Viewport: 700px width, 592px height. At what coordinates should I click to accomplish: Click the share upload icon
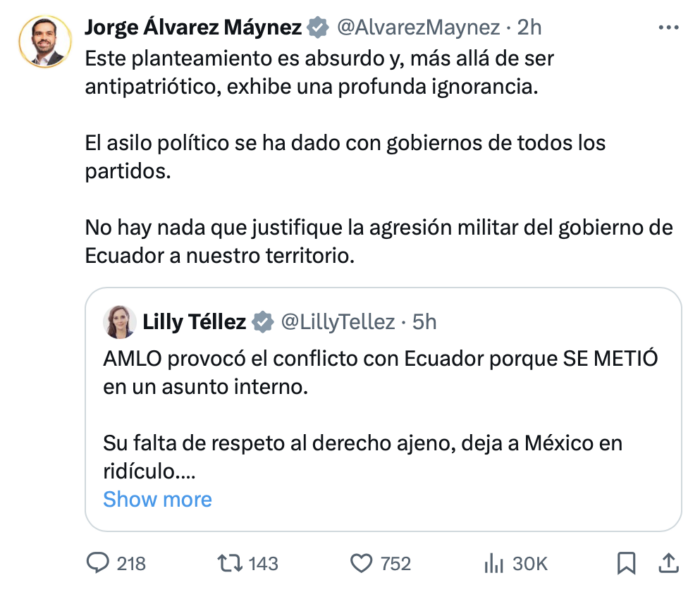coord(667,563)
